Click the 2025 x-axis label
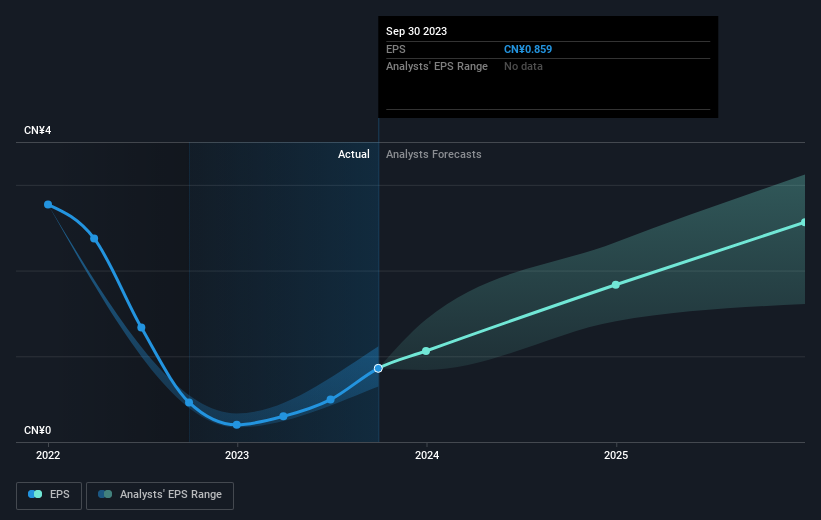 click(616, 456)
